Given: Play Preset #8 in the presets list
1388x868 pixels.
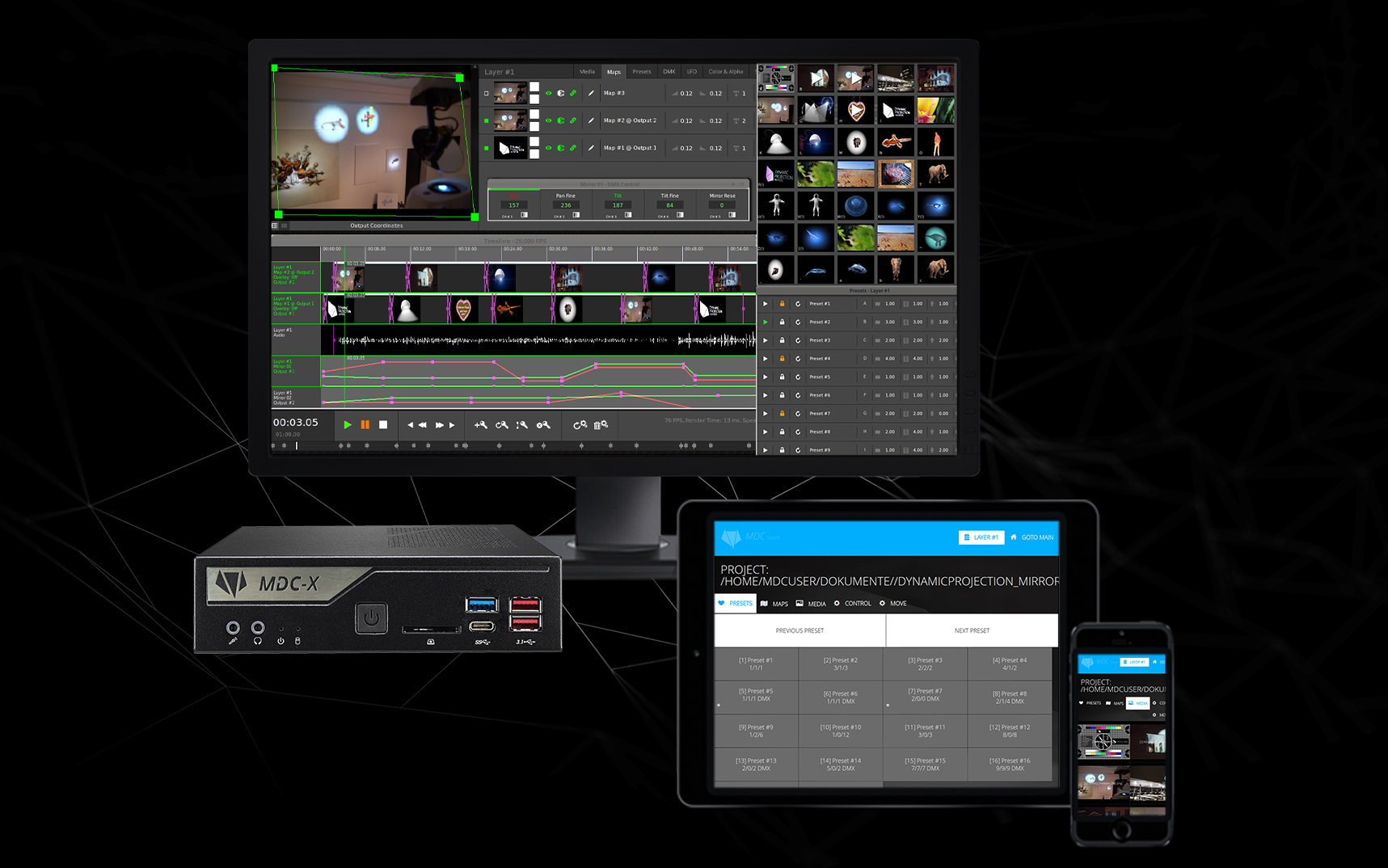Looking at the screenshot, I should pos(766,432).
